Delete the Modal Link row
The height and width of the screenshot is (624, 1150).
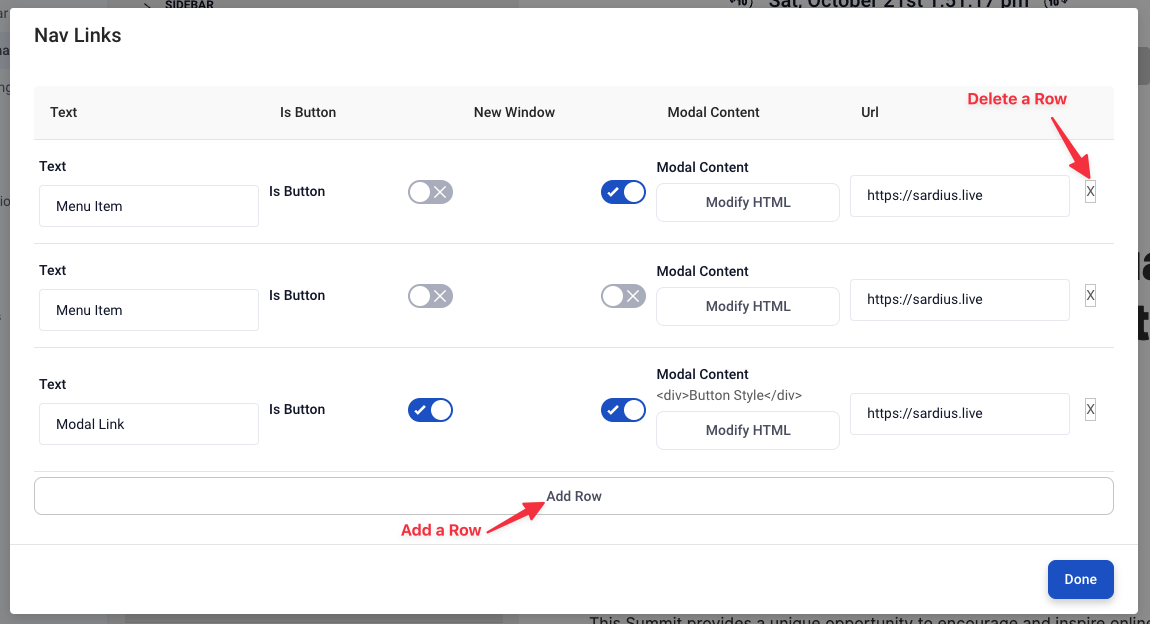click(x=1090, y=409)
